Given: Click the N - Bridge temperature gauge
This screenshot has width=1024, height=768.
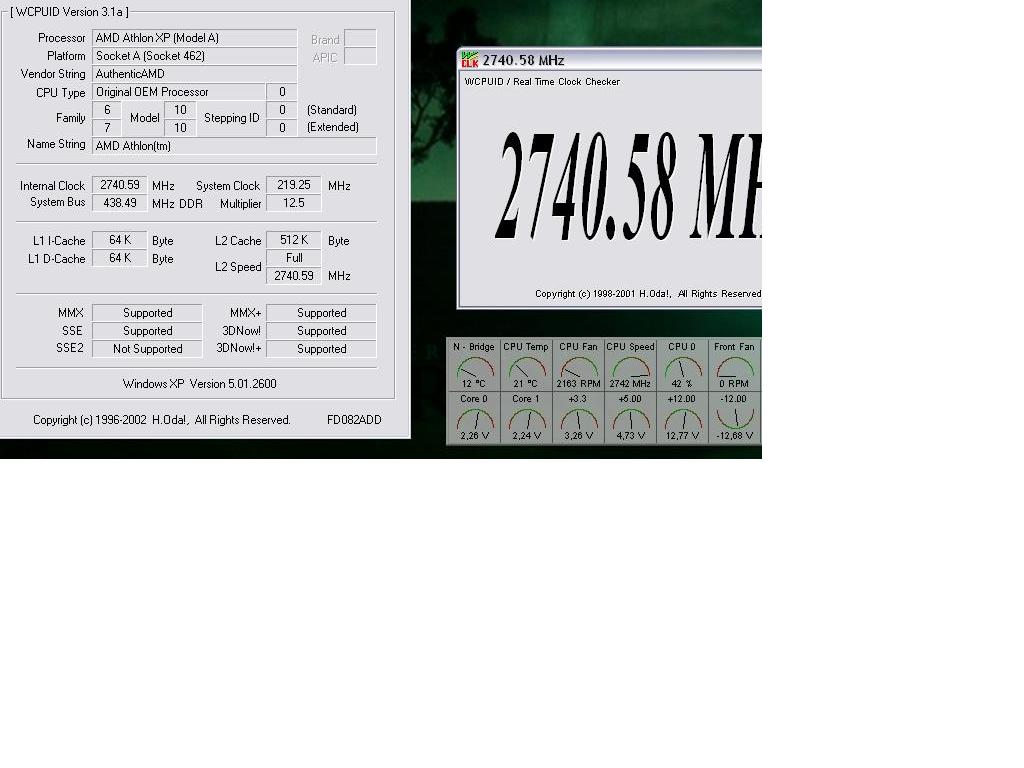Looking at the screenshot, I should pyautogui.click(x=473, y=365).
